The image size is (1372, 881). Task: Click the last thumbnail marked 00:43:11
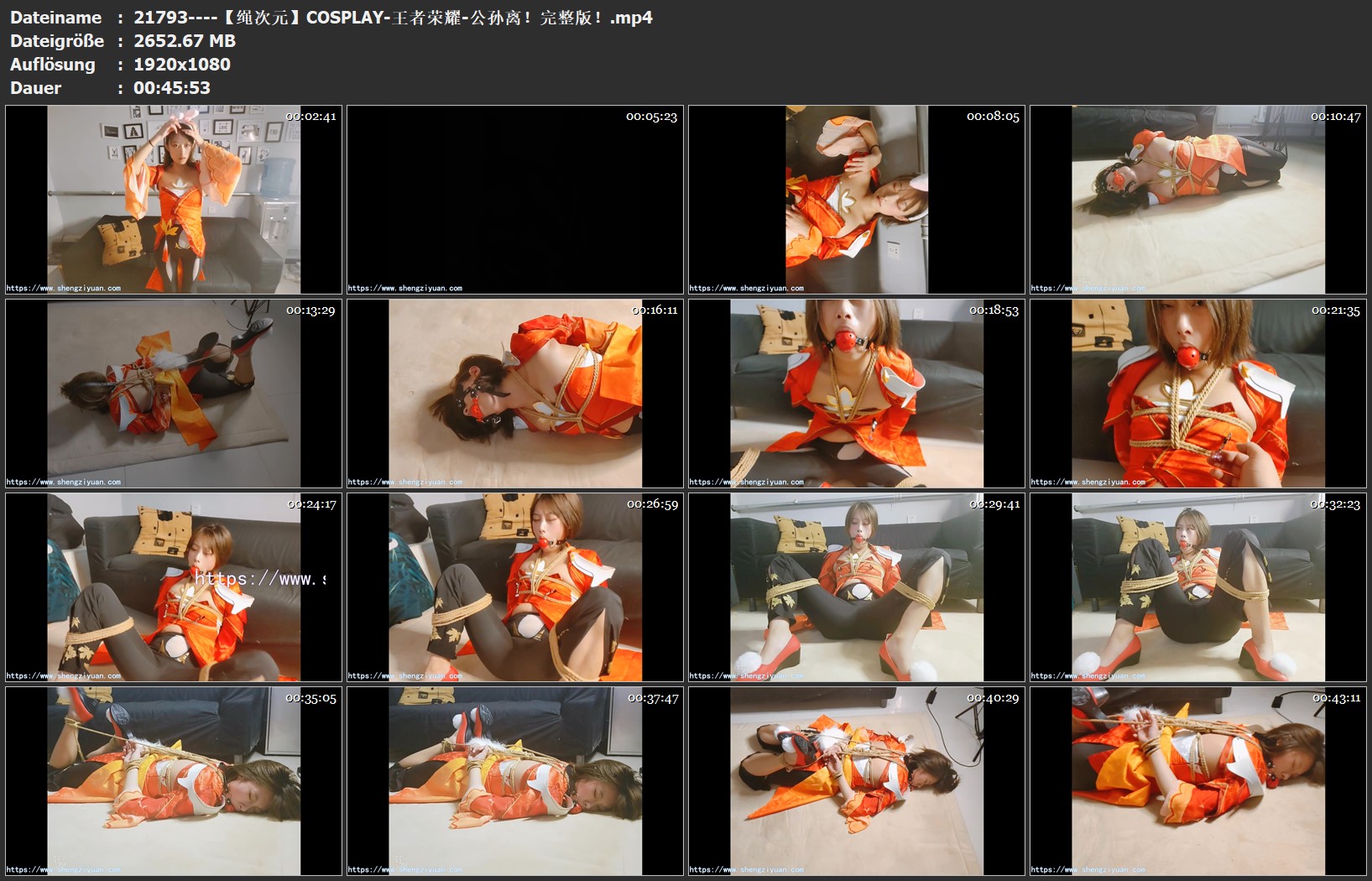click(1198, 781)
